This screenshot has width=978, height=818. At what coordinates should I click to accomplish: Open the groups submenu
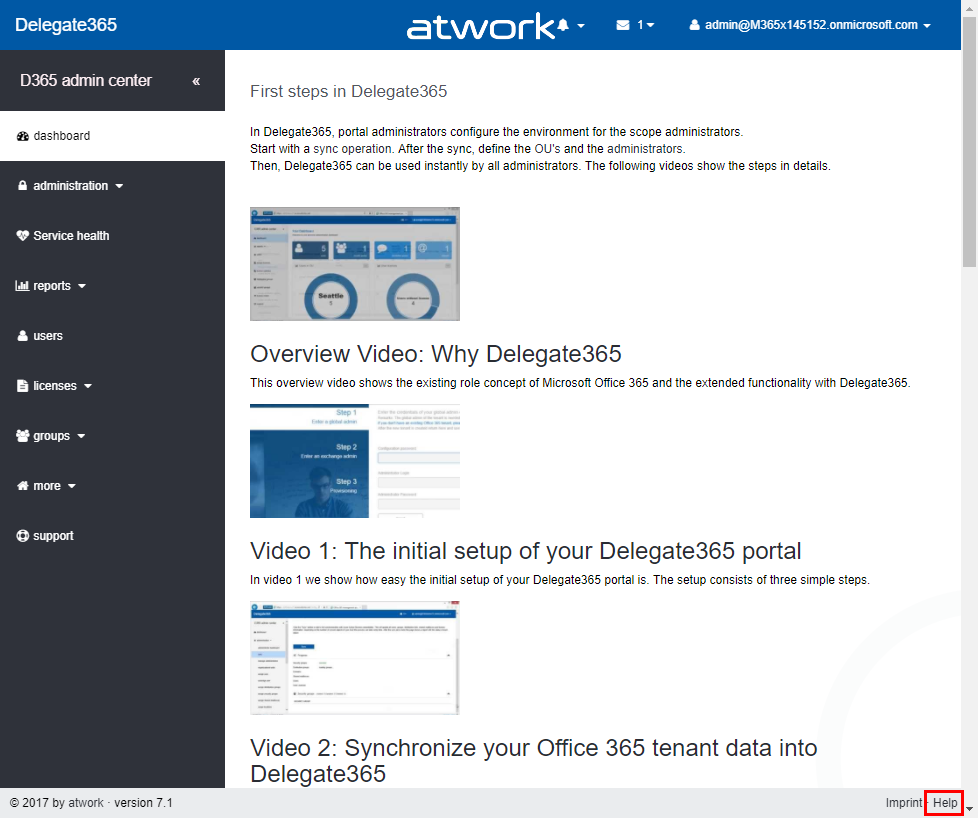tap(52, 436)
